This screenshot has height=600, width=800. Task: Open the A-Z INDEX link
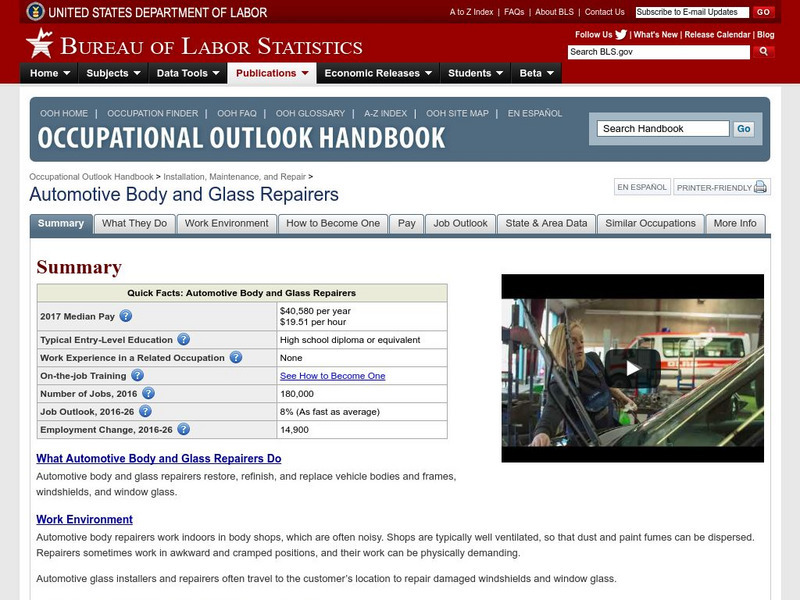(x=386, y=113)
